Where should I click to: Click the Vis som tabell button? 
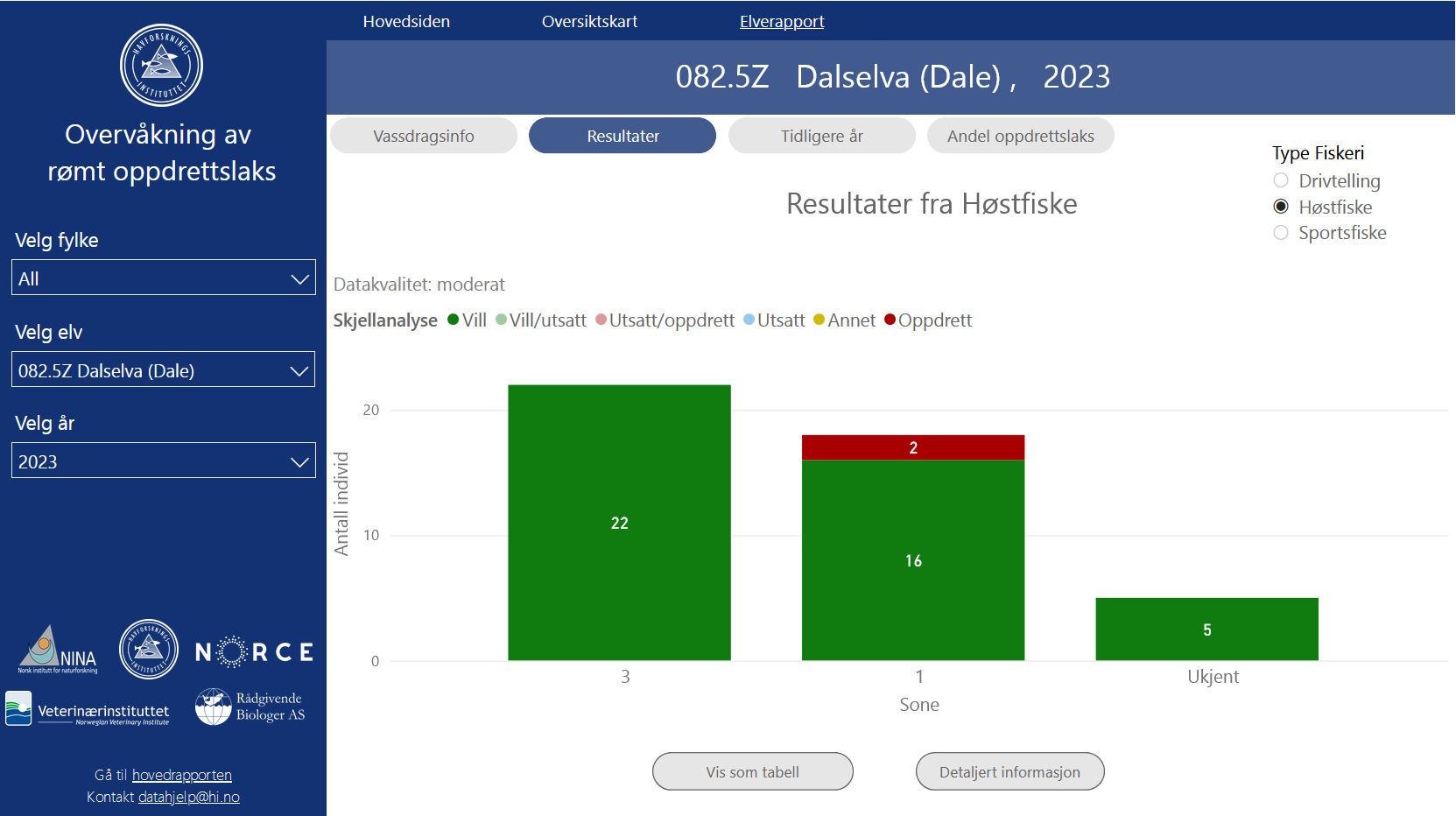tap(752, 771)
